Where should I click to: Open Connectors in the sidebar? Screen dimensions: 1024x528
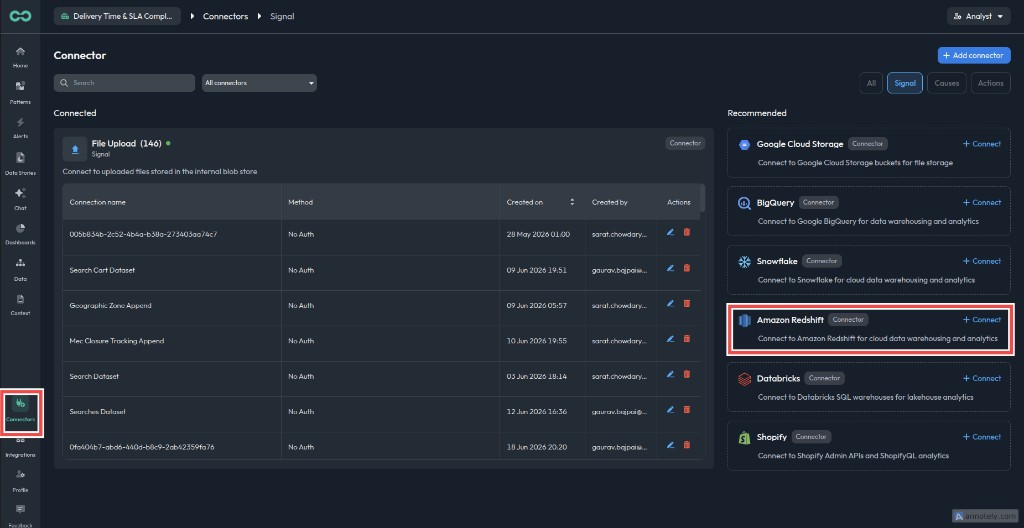coord(20,410)
